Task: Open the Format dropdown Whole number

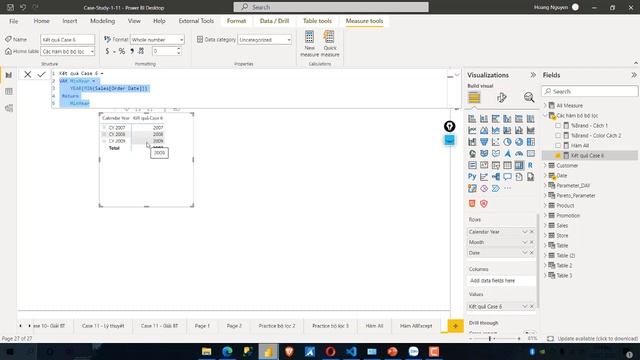Action: pyautogui.click(x=157, y=40)
